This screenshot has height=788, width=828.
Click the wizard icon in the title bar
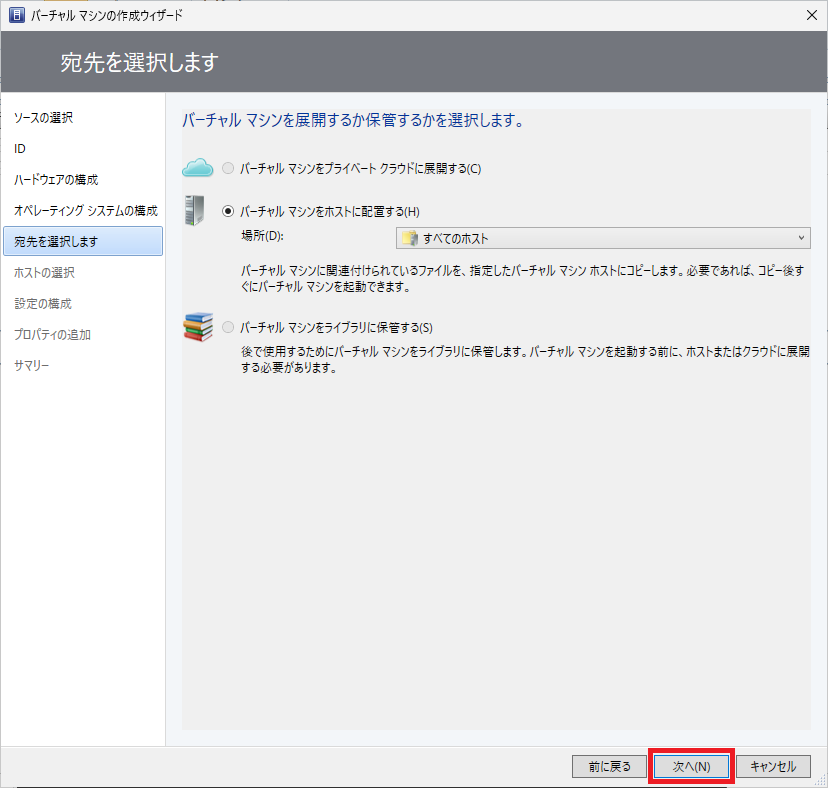[16, 15]
